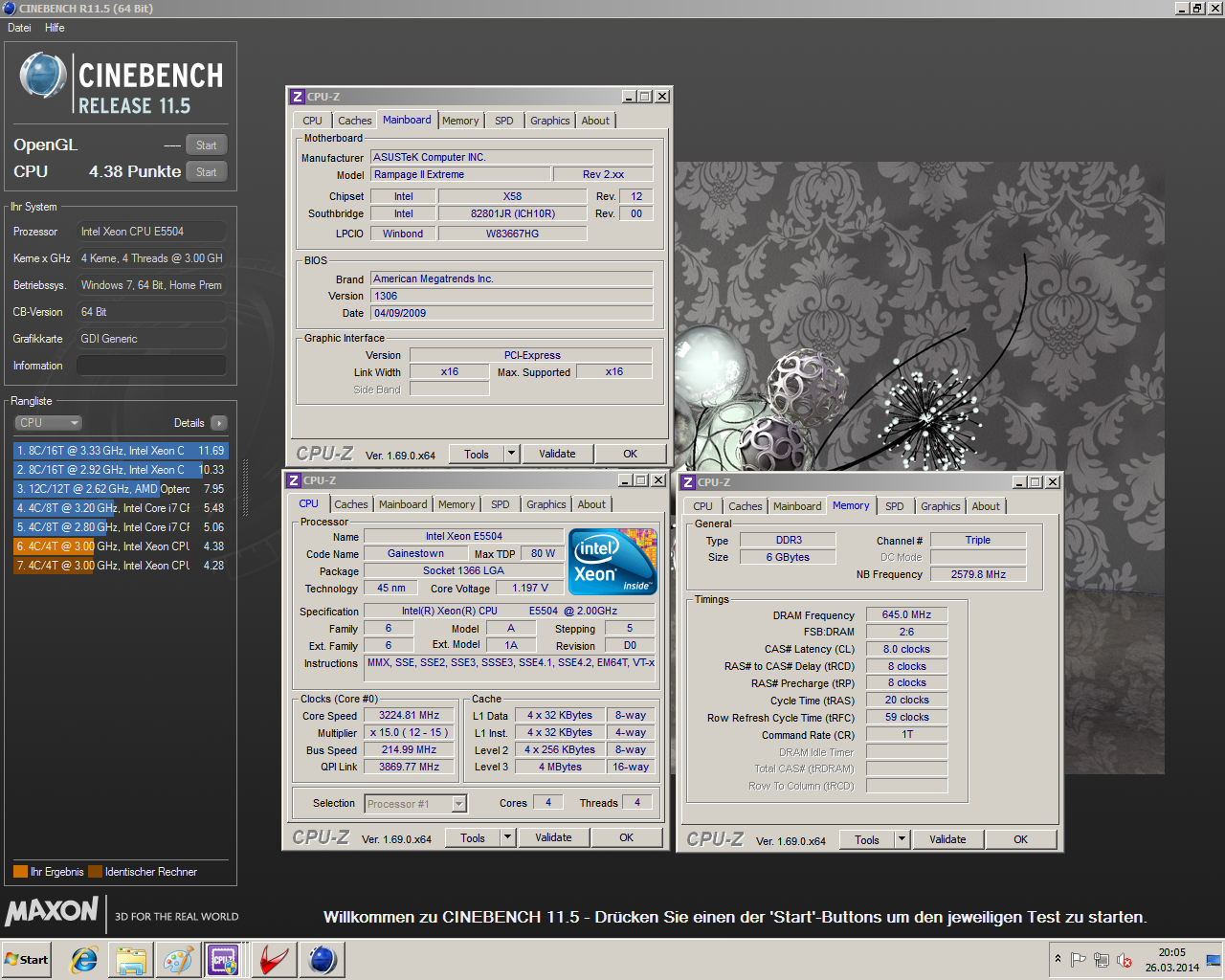Click Validate in the Mainboard CPU-Z window

click(557, 454)
